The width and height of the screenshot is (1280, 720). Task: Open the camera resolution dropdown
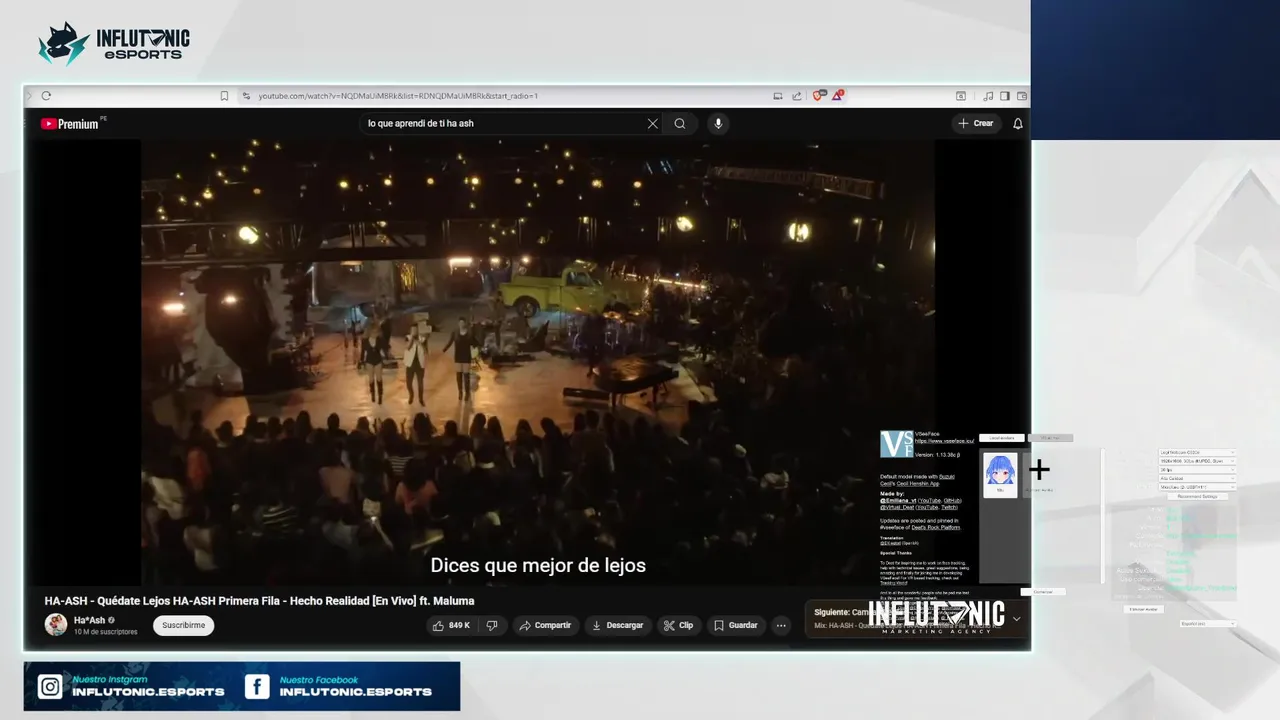(x=1197, y=461)
